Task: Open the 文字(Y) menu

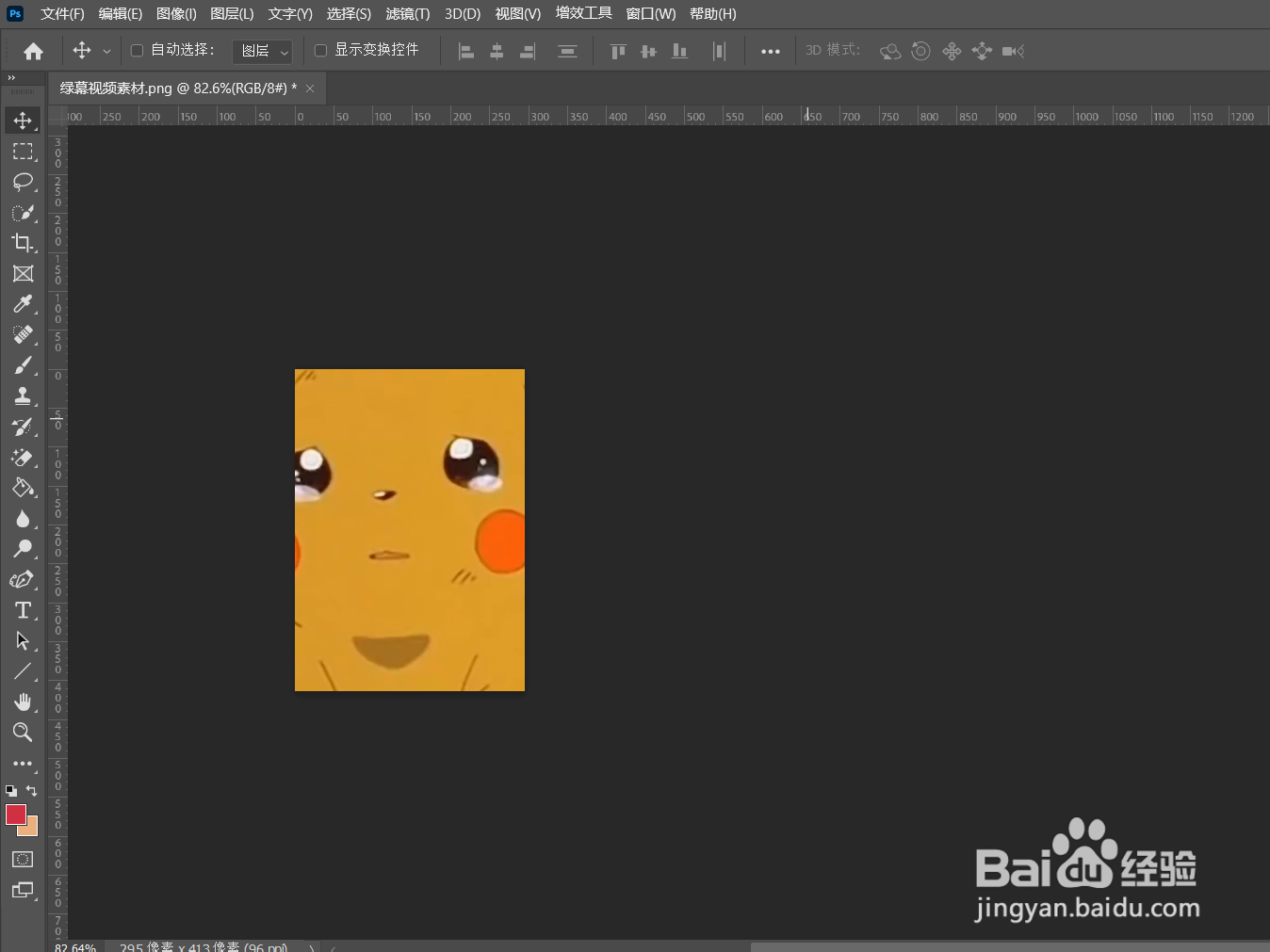Action: 290,13
